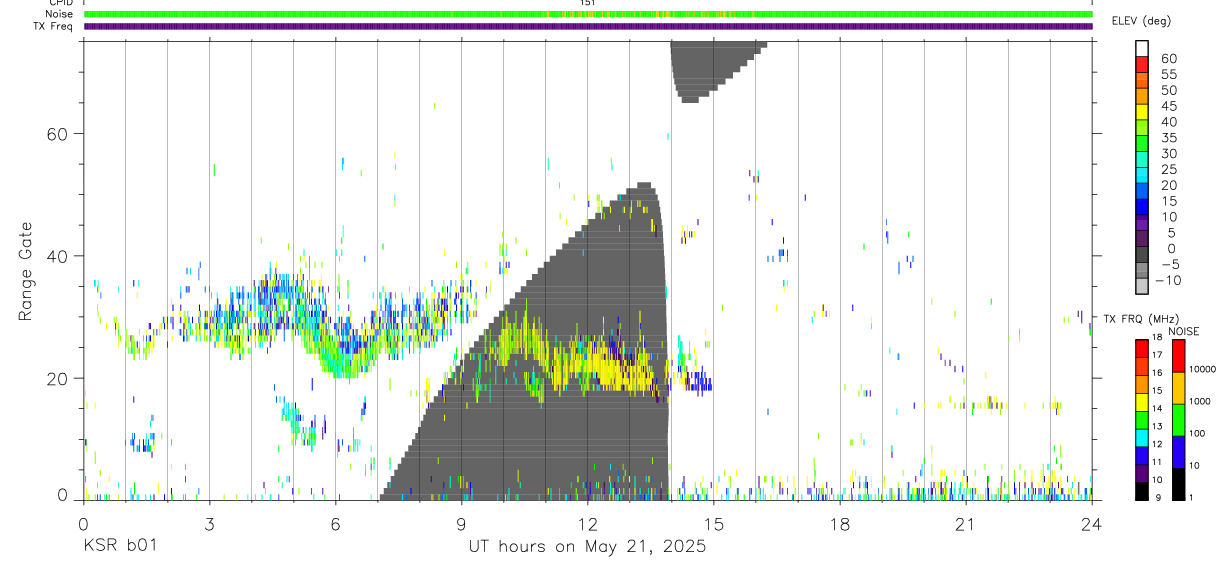Click the cyan segment of TX FRQ scale
Viewport: 1228px width, 567px height.
tap(1142, 436)
